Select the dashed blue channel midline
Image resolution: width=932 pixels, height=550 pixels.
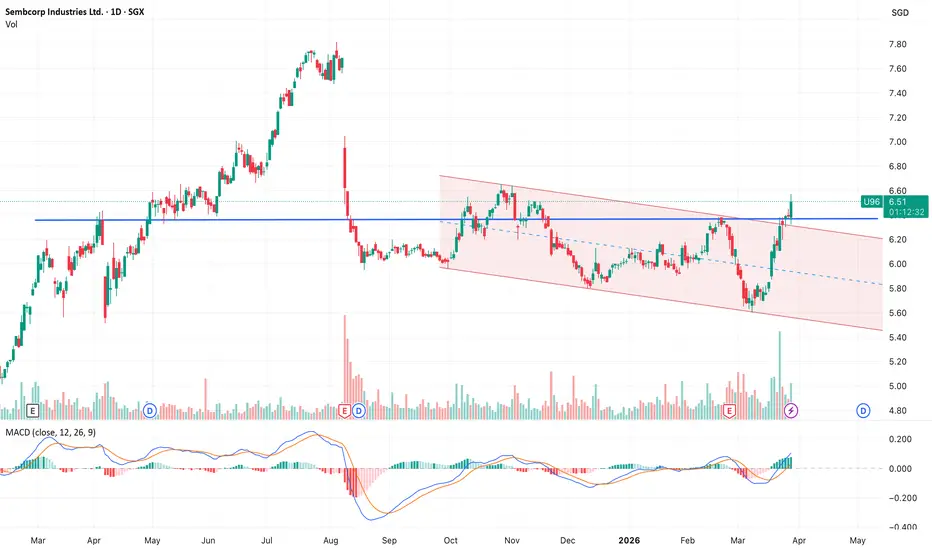click(x=660, y=253)
